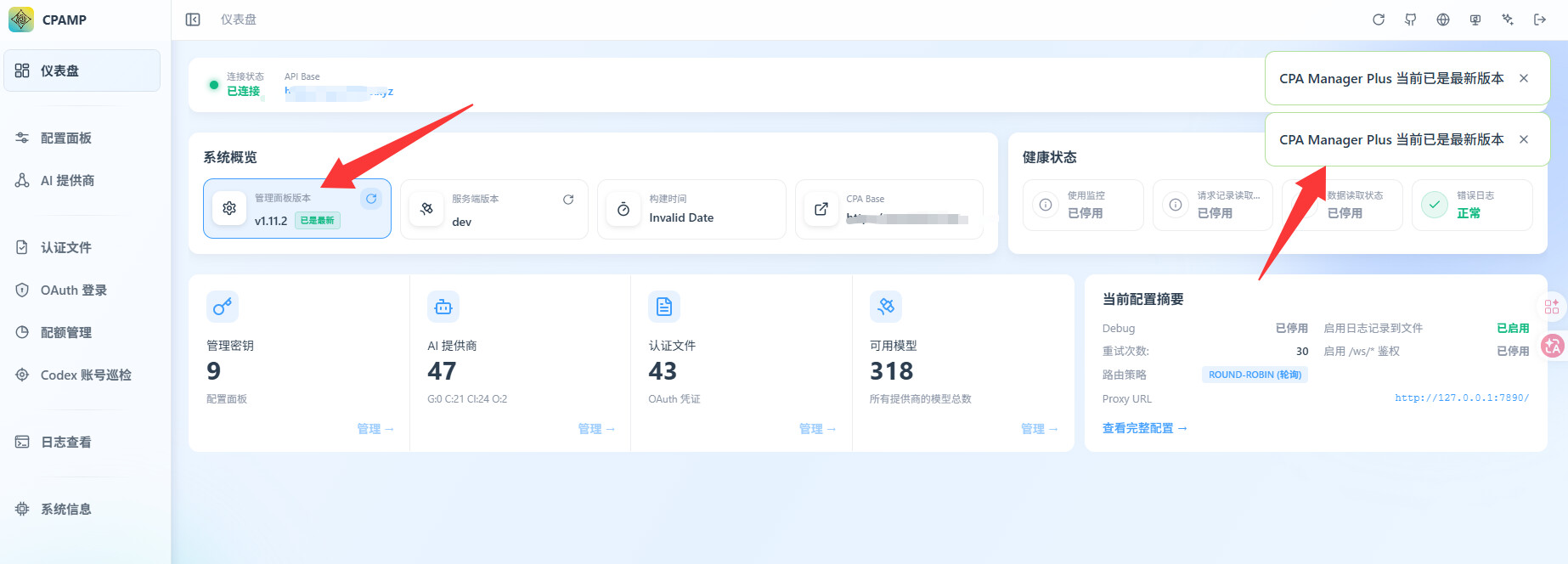Go to 配置面板 in the sidebar
This screenshot has width=1568, height=564.
(x=82, y=138)
